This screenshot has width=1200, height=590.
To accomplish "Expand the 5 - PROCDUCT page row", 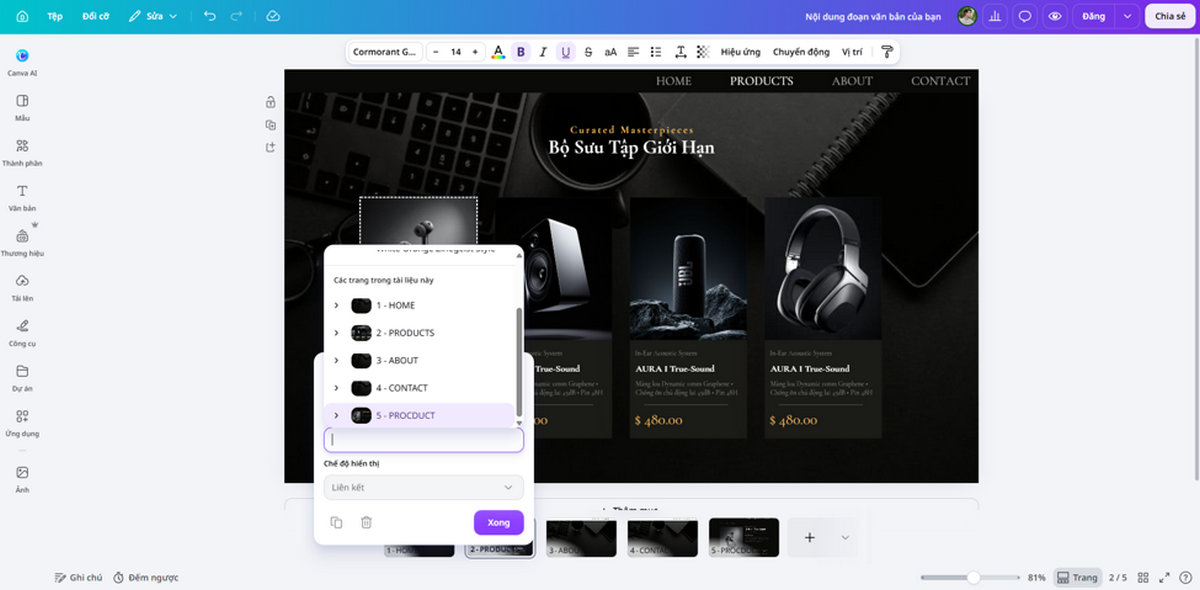I will pyautogui.click(x=336, y=415).
